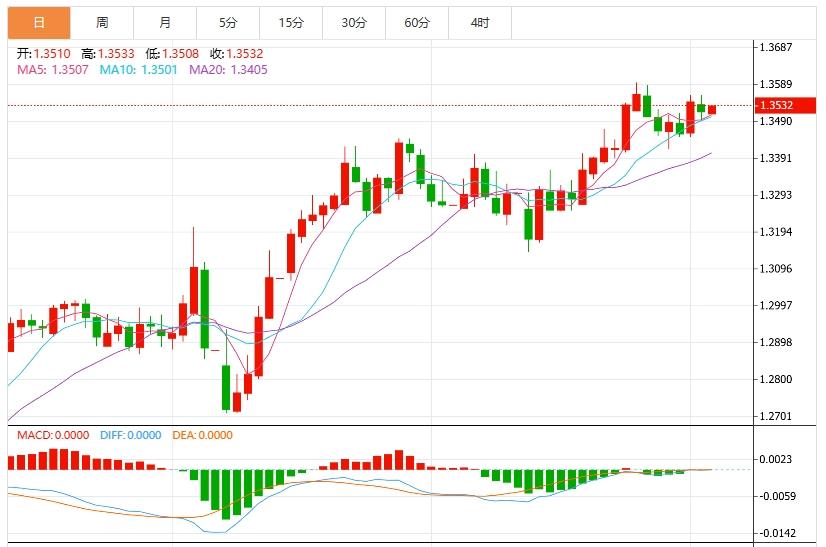Switch to the 日 daily chart tab
The height and width of the screenshot is (547, 826).
point(39,22)
